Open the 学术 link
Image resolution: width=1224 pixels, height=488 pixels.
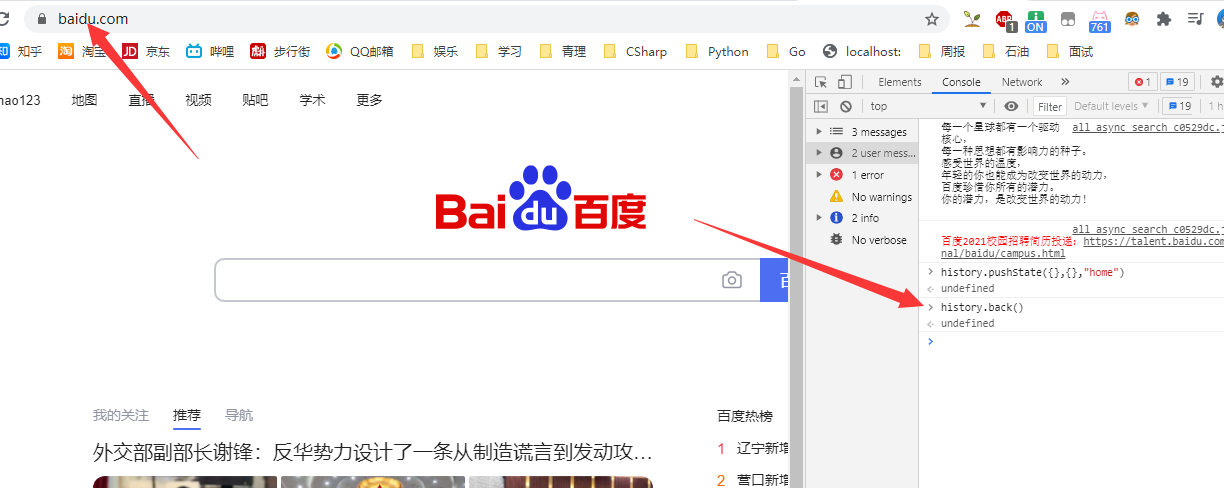pos(312,99)
